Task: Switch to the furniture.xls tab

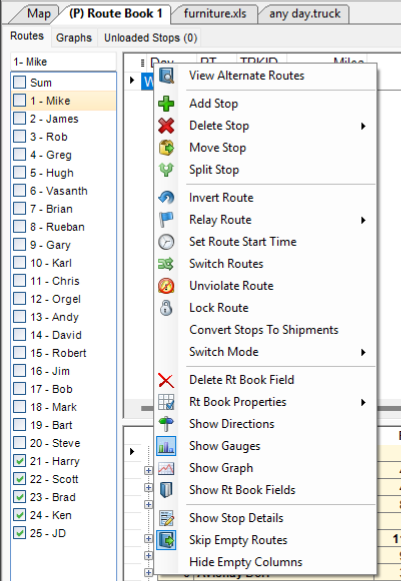Action: pyautogui.click(x=215, y=14)
